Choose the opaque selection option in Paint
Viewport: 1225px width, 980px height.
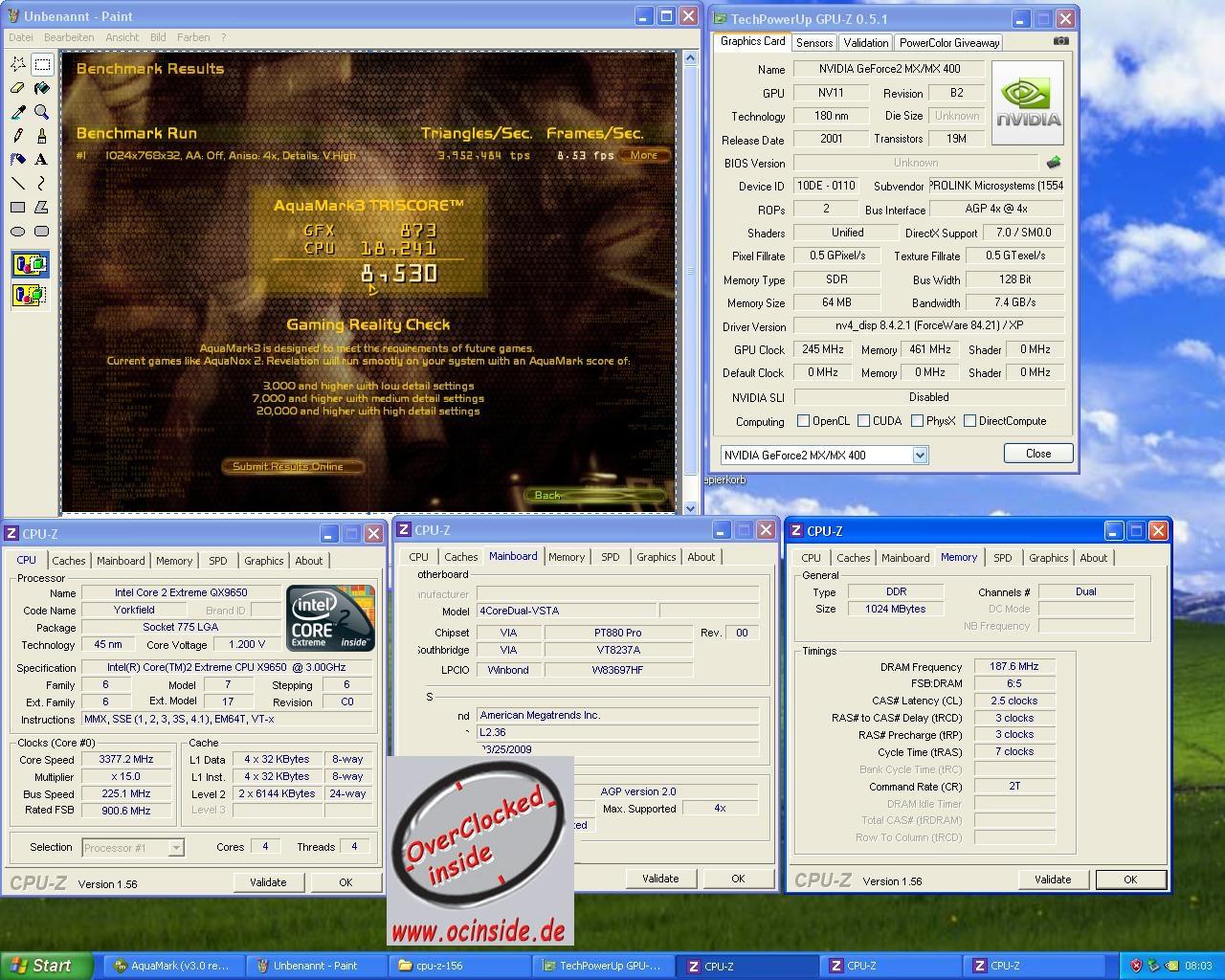[30, 265]
